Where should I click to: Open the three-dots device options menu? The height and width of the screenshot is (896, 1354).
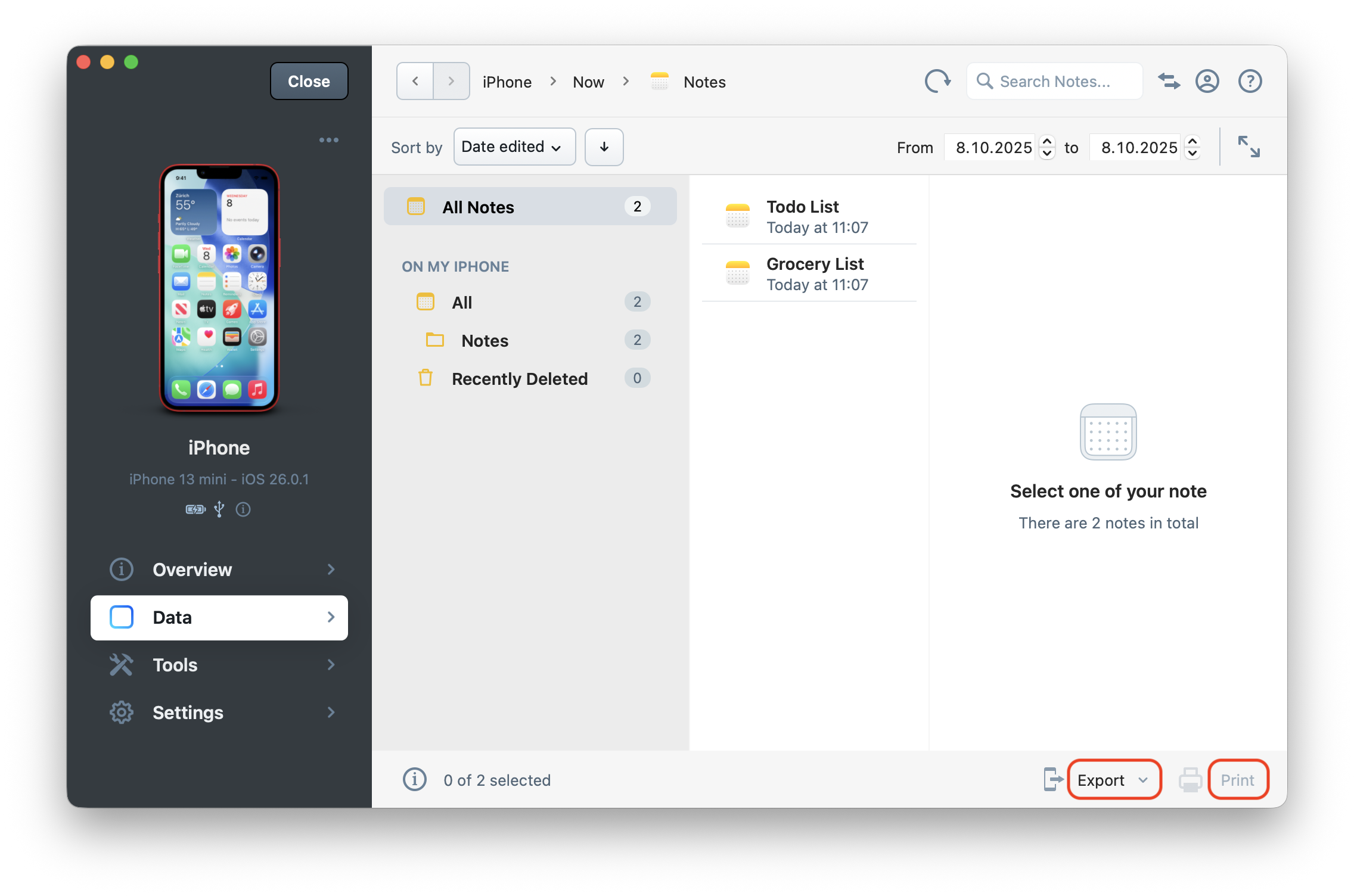click(x=328, y=140)
